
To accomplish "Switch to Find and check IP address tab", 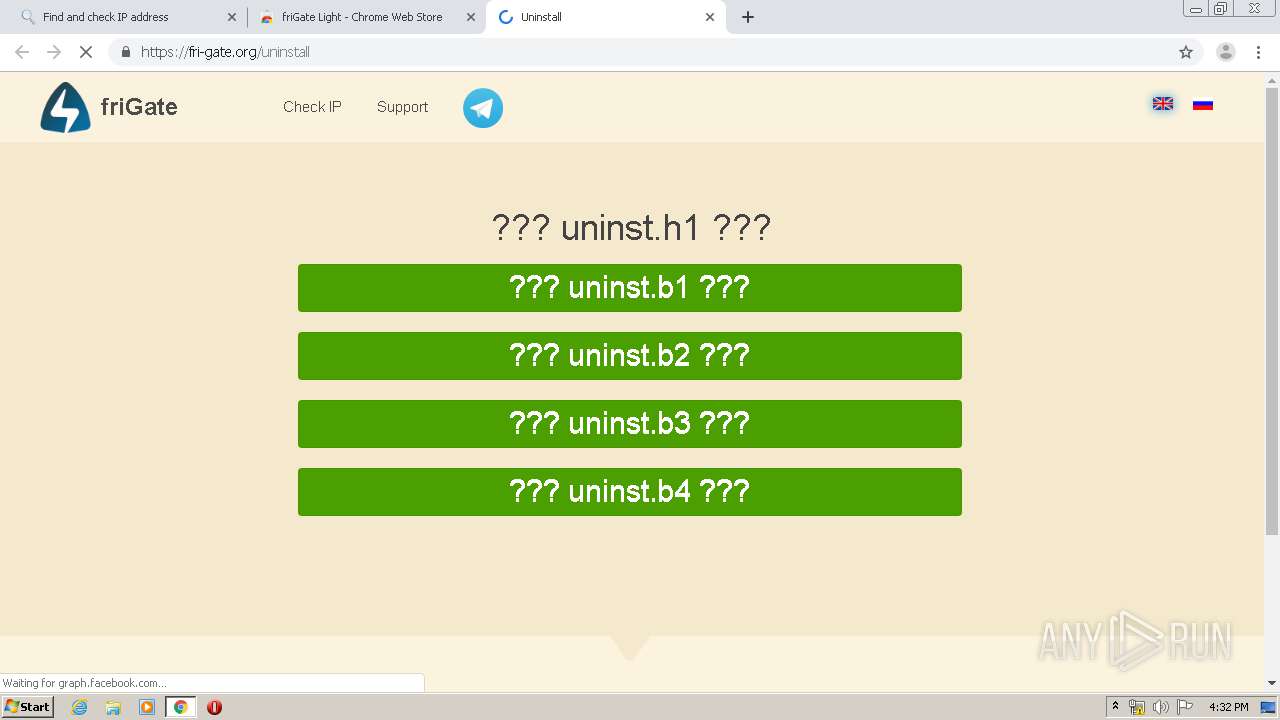I will tap(127, 17).
